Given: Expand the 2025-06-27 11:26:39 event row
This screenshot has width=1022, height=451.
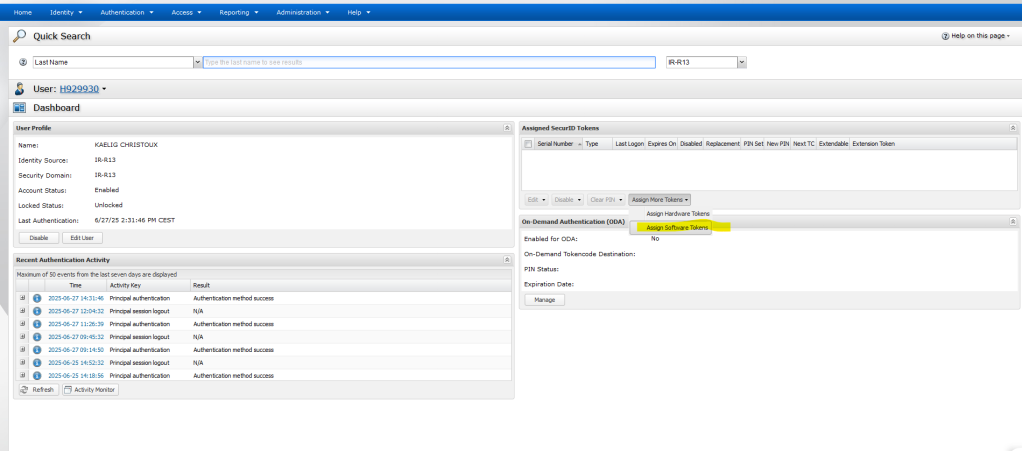Looking at the screenshot, I should coord(22,324).
